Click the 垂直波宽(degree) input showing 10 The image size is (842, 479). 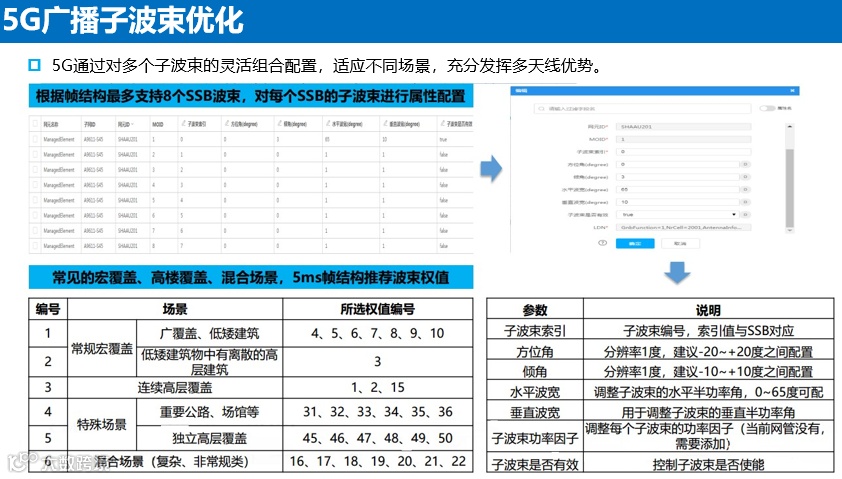[678, 202]
